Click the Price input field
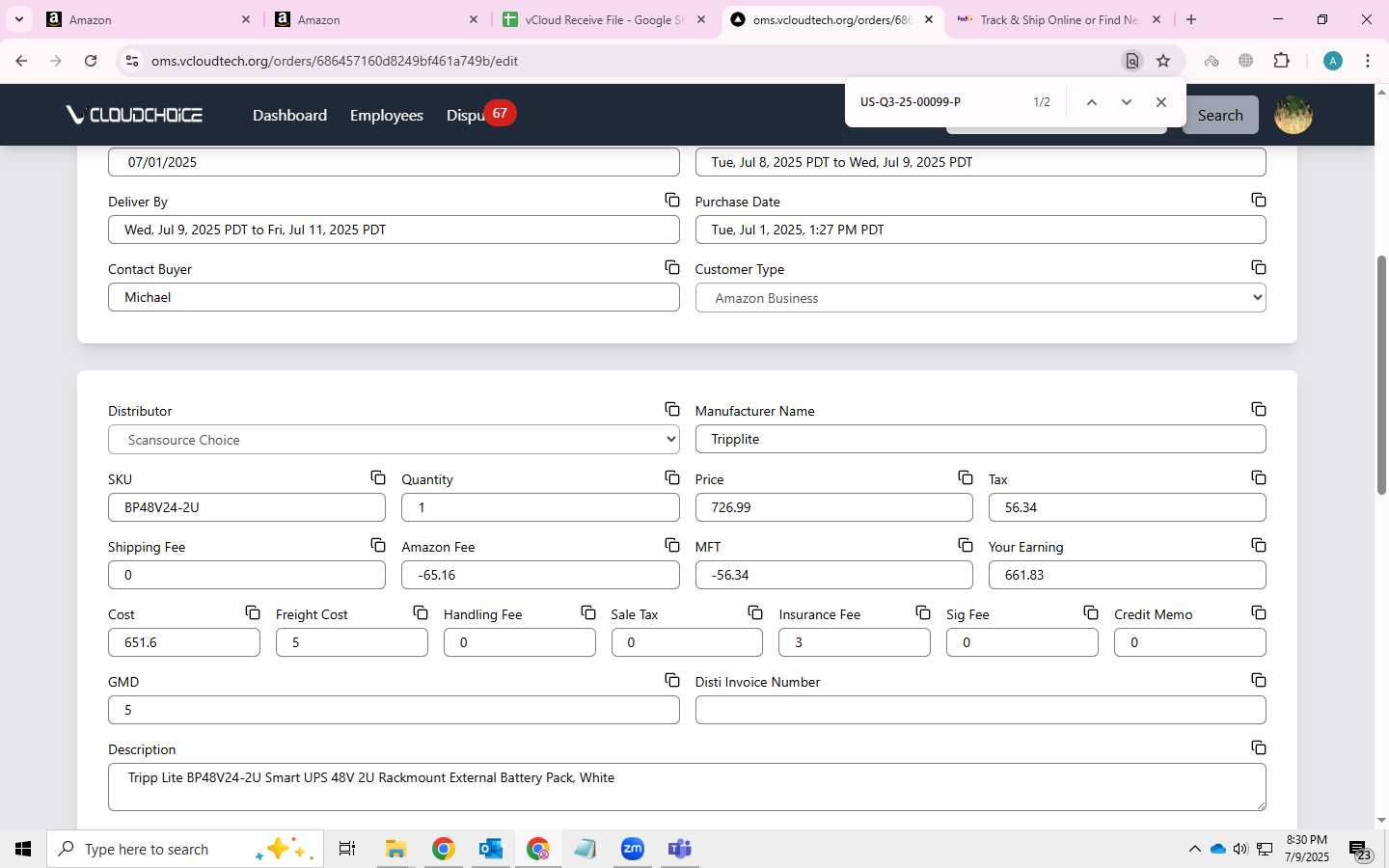 [x=833, y=507]
